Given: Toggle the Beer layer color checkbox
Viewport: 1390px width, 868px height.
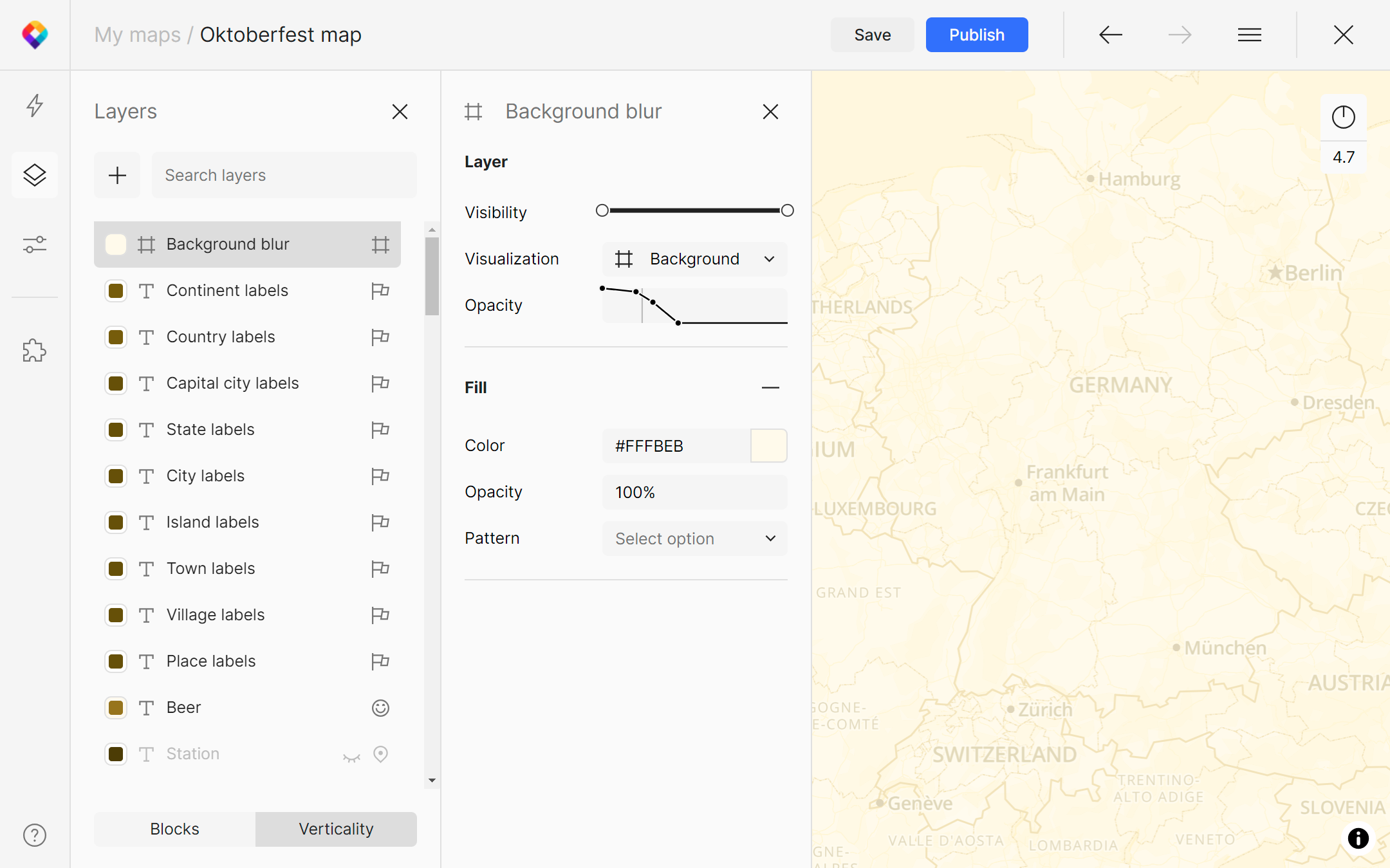Looking at the screenshot, I should click(116, 708).
